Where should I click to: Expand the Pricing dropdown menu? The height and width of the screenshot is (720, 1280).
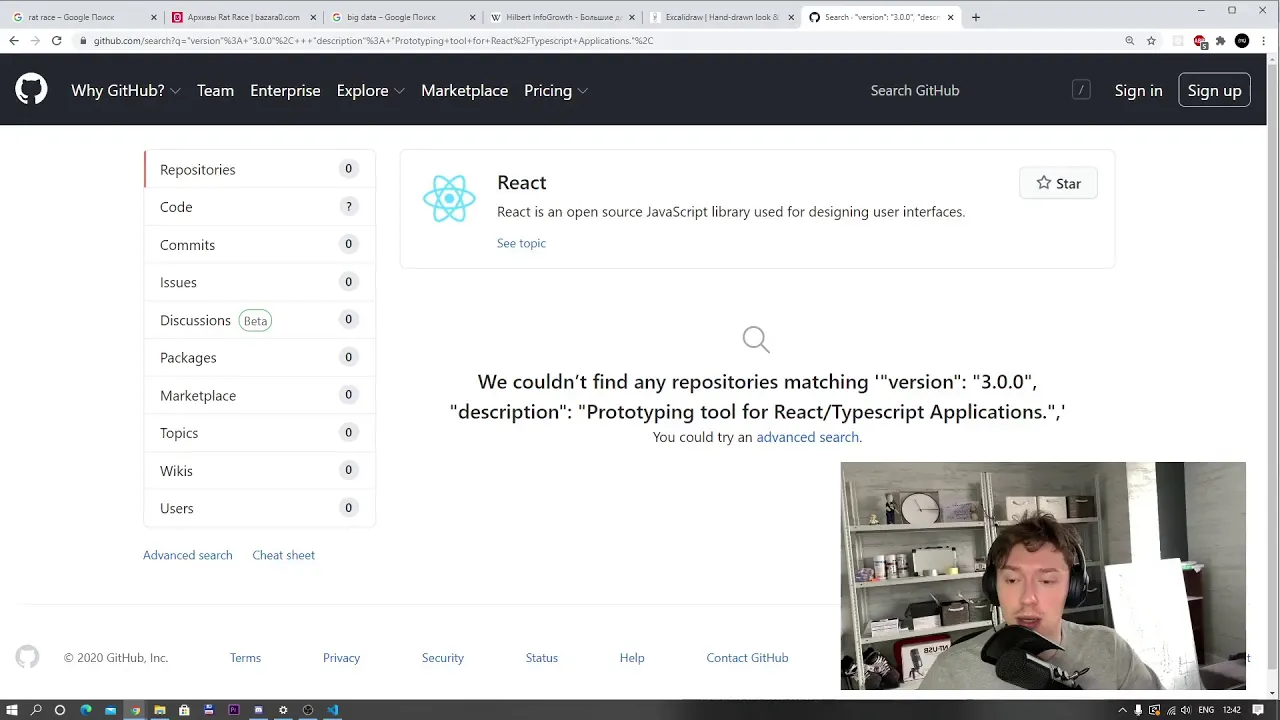pyautogui.click(x=556, y=90)
